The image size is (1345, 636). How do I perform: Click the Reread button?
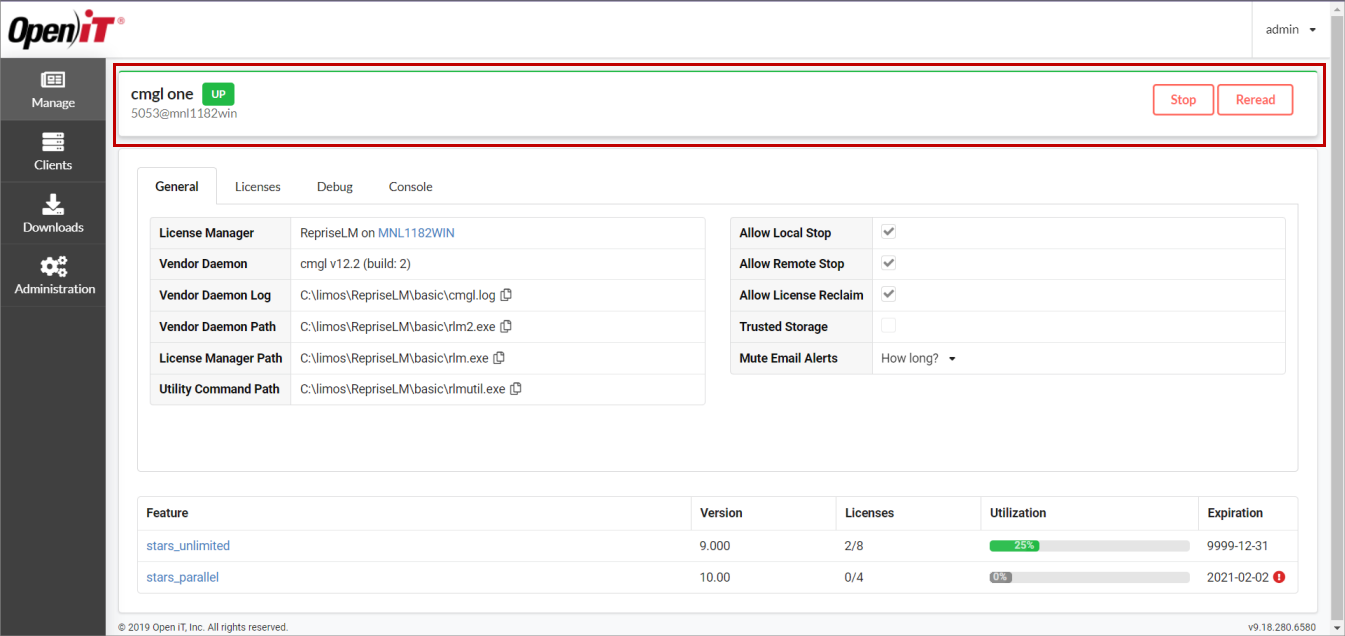1255,99
